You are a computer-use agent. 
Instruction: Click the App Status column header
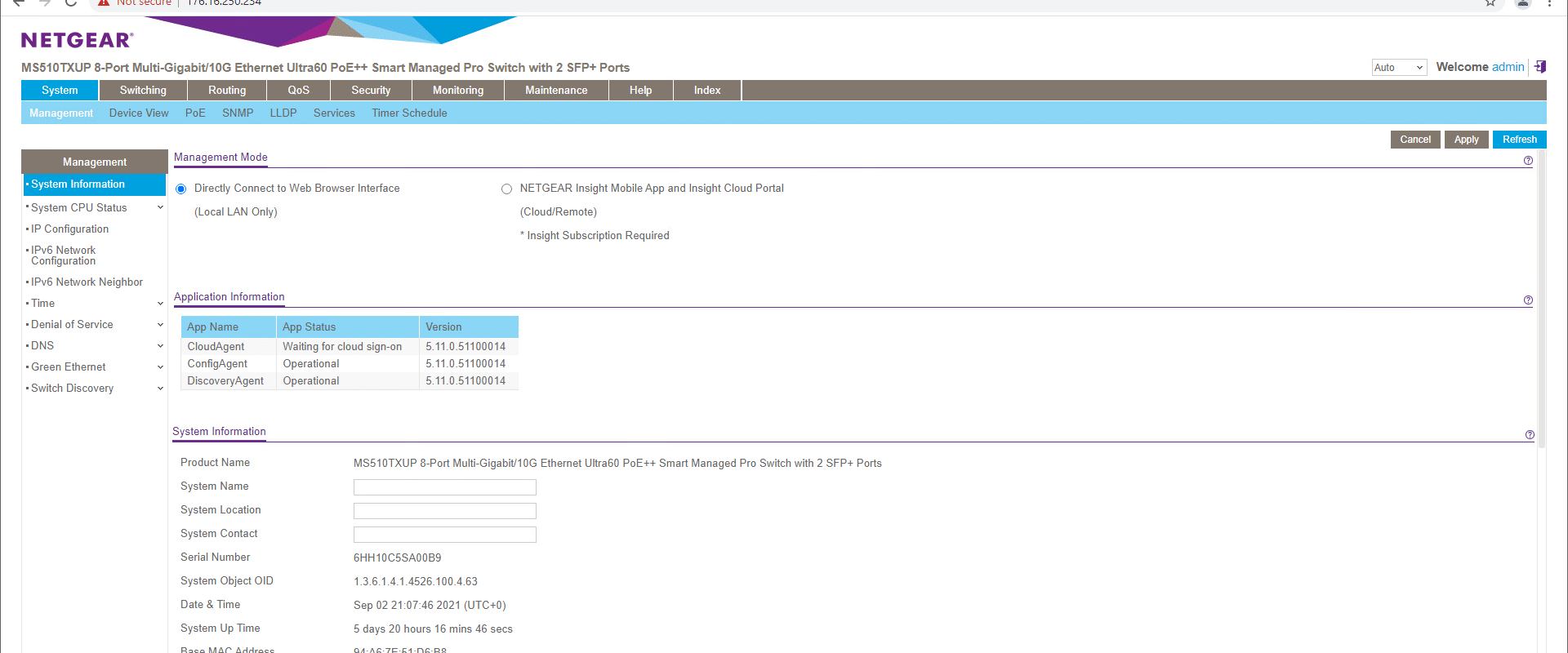click(348, 326)
